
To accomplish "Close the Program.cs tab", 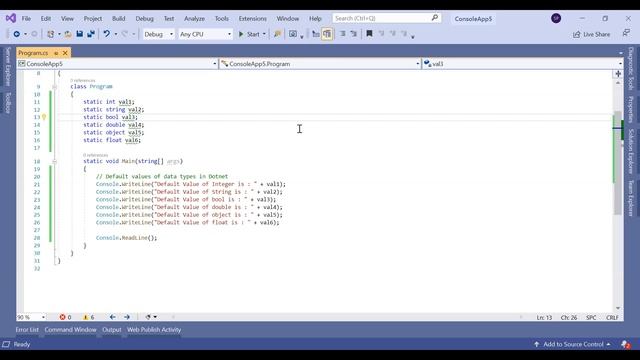I will [x=65, y=53].
